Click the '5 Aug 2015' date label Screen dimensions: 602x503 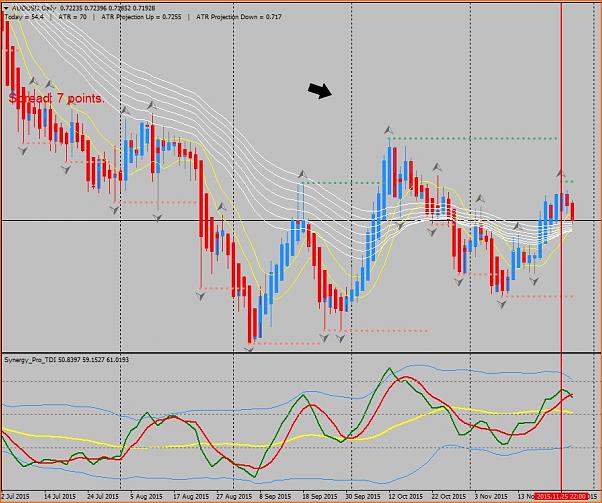click(x=144, y=496)
